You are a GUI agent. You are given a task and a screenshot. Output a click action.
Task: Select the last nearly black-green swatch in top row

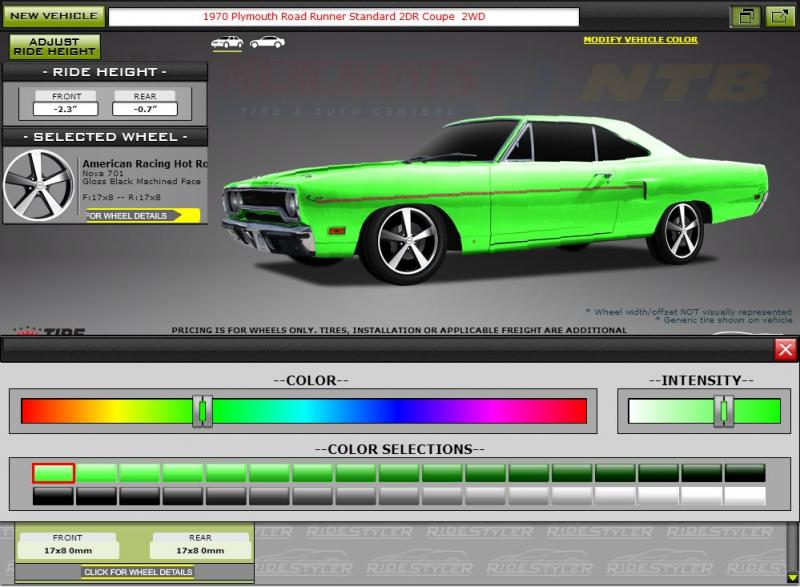click(x=745, y=473)
